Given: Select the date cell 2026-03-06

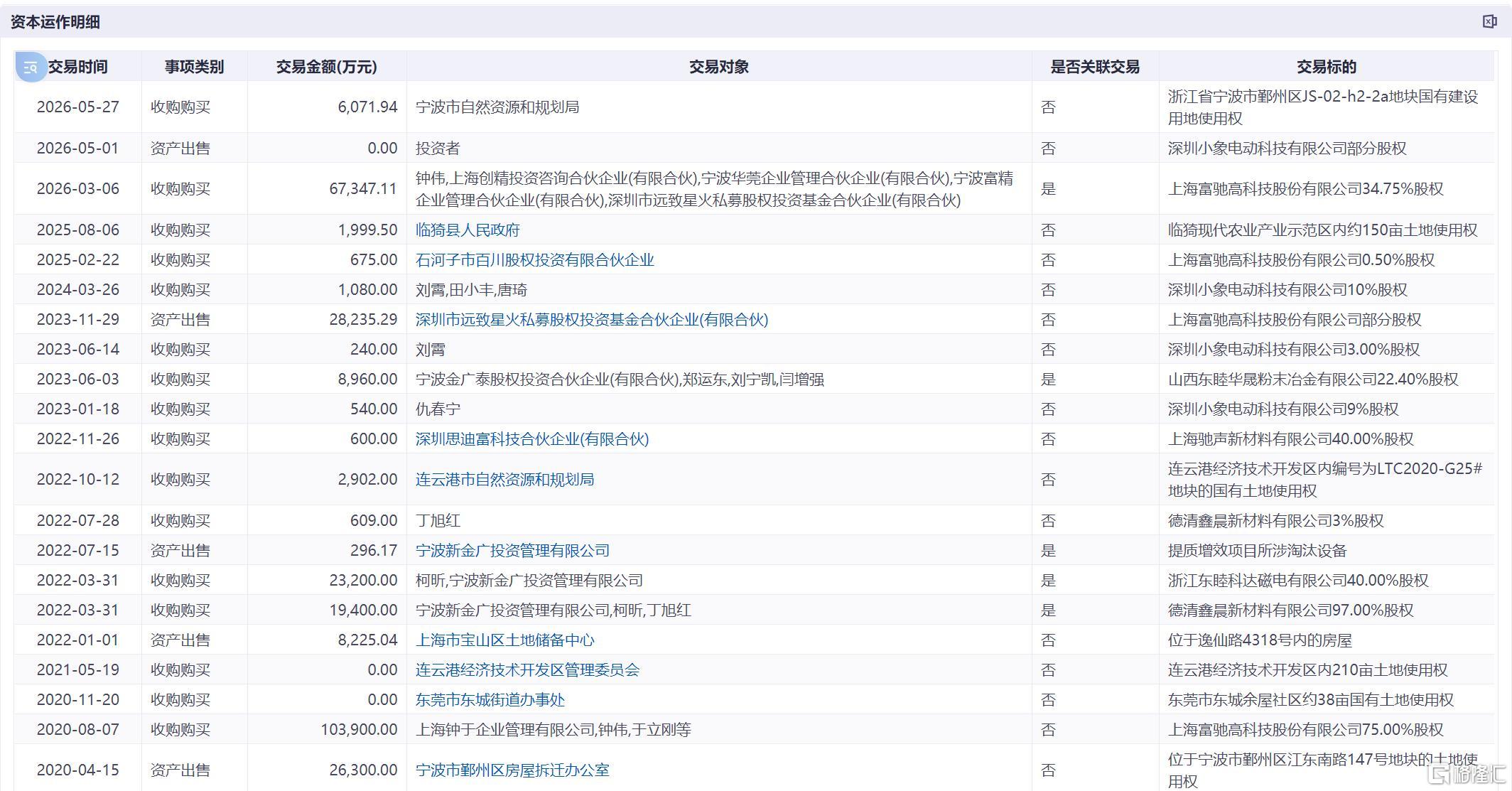Looking at the screenshot, I should (x=77, y=189).
